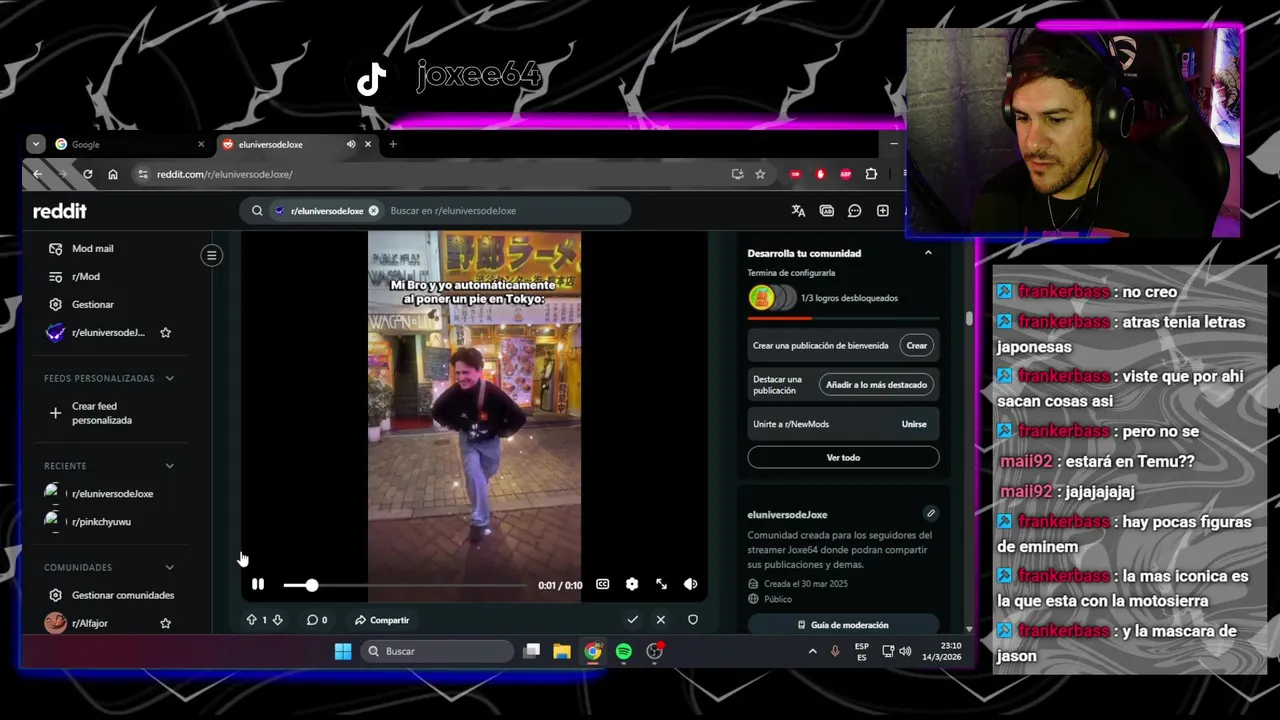Image resolution: width=1280 pixels, height=720 pixels.
Task: Click the taskbar Buscar search box
Action: coord(437,651)
